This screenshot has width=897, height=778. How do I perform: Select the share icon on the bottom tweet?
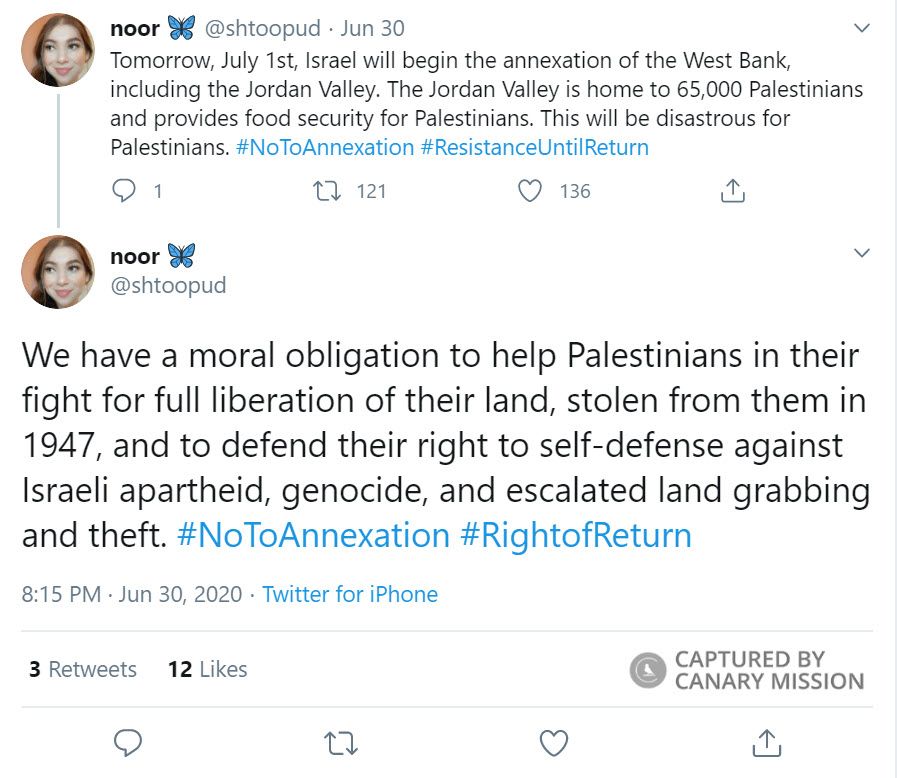[x=767, y=741]
